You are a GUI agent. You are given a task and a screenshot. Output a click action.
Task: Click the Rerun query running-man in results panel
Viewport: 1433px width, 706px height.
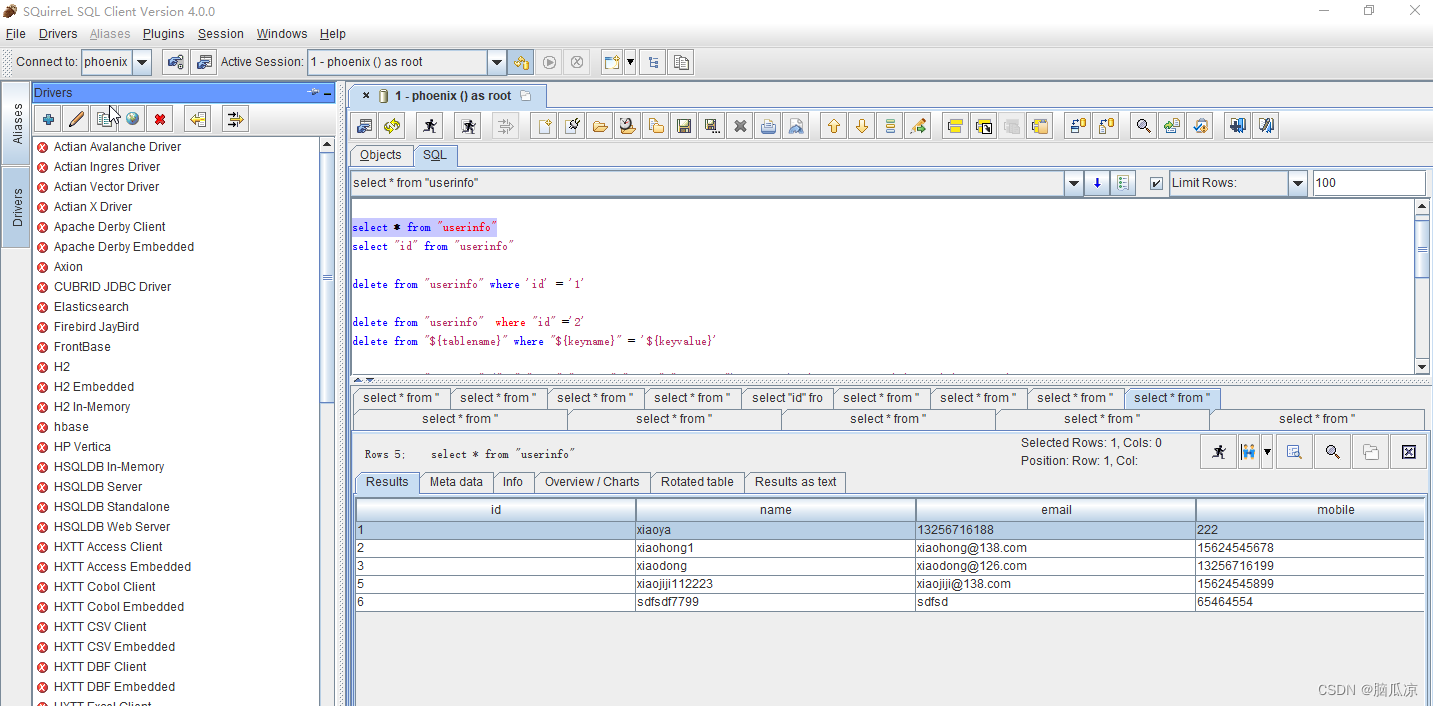(1218, 452)
